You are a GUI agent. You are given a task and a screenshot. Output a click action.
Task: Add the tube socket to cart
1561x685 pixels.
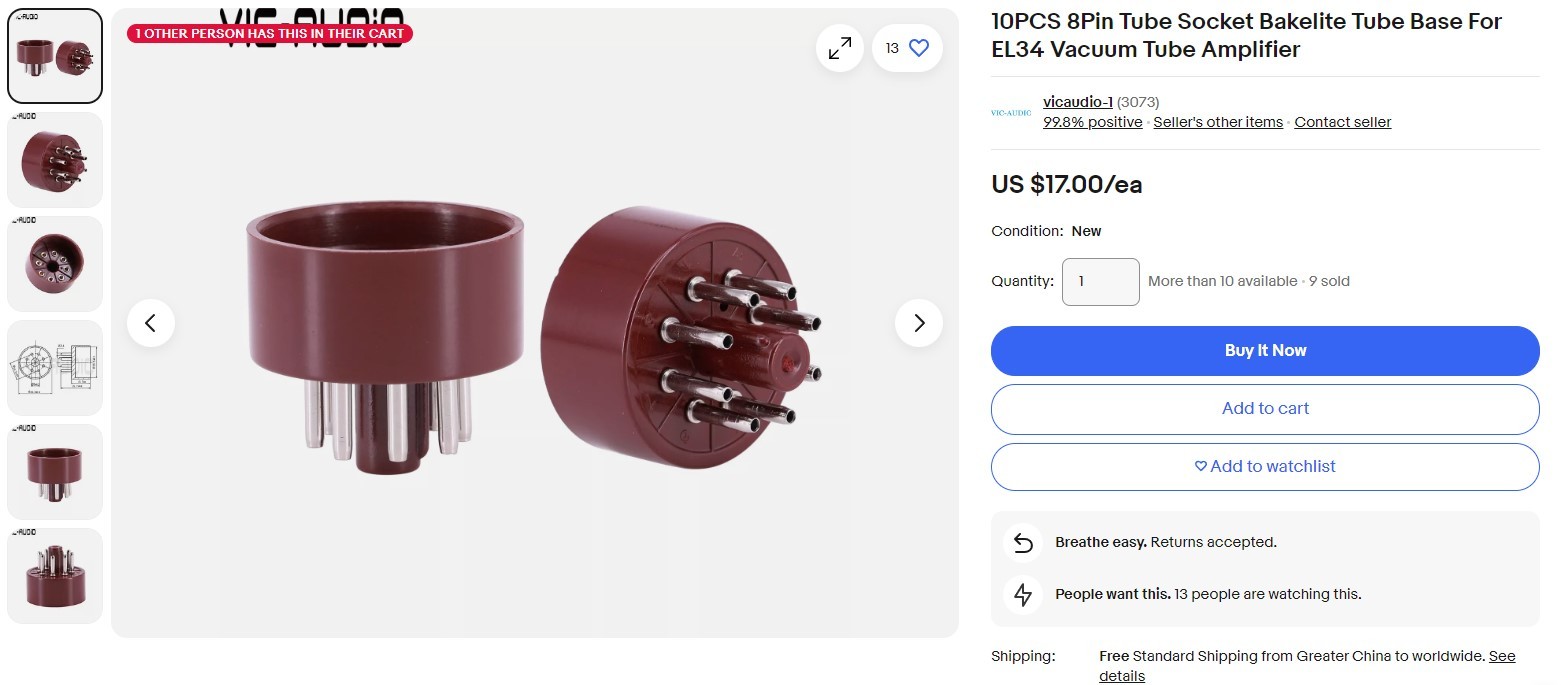1265,409
